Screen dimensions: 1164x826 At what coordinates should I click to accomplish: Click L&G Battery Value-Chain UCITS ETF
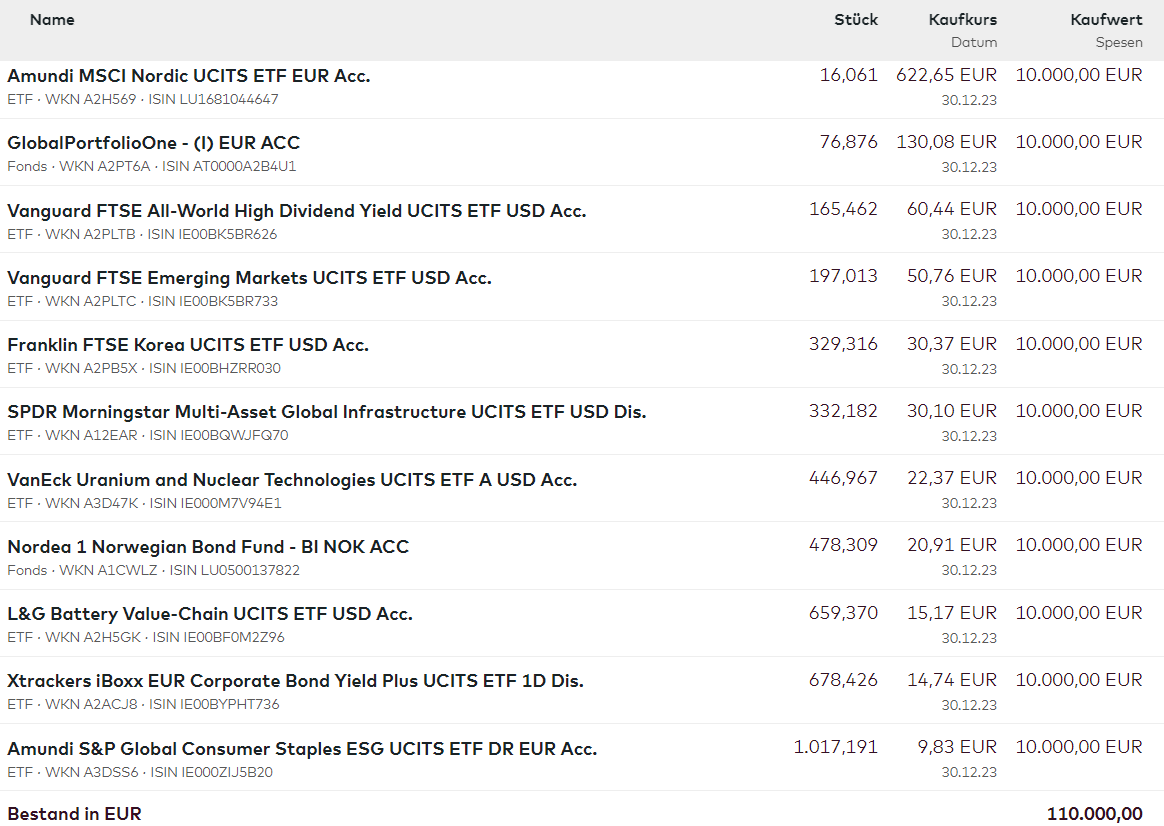210,614
